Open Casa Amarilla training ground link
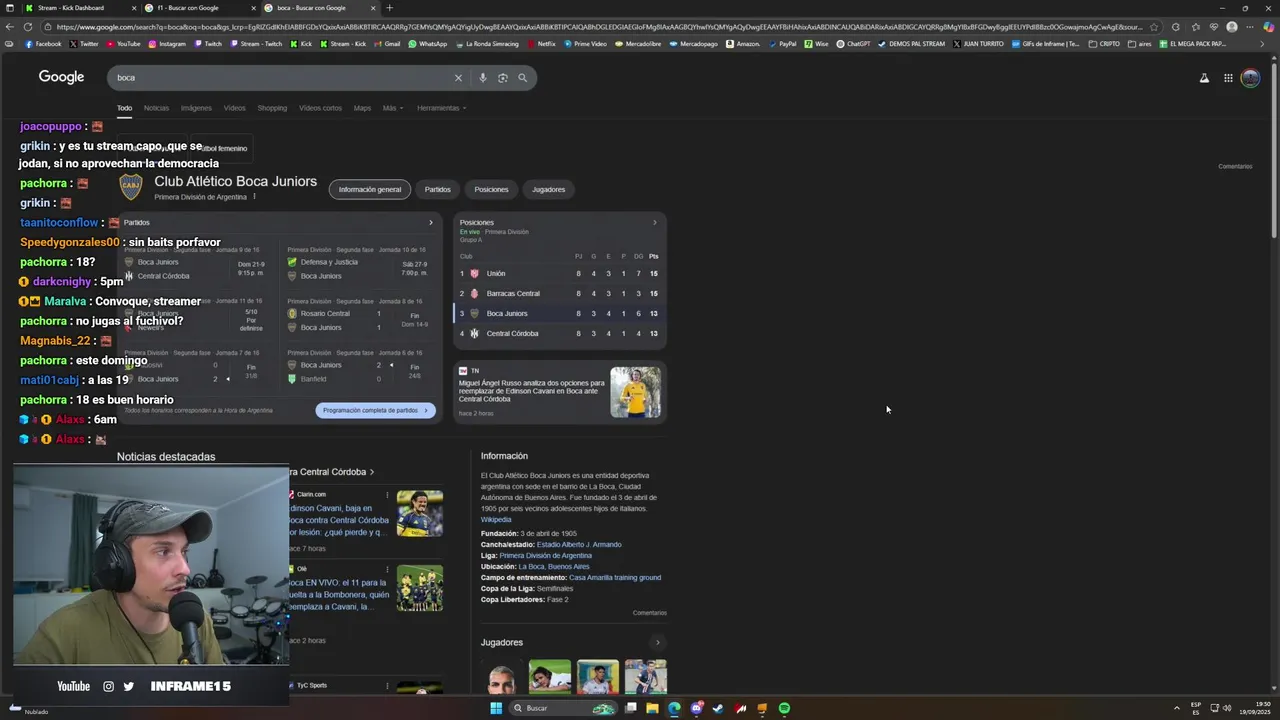The height and width of the screenshot is (720, 1280). [615, 578]
